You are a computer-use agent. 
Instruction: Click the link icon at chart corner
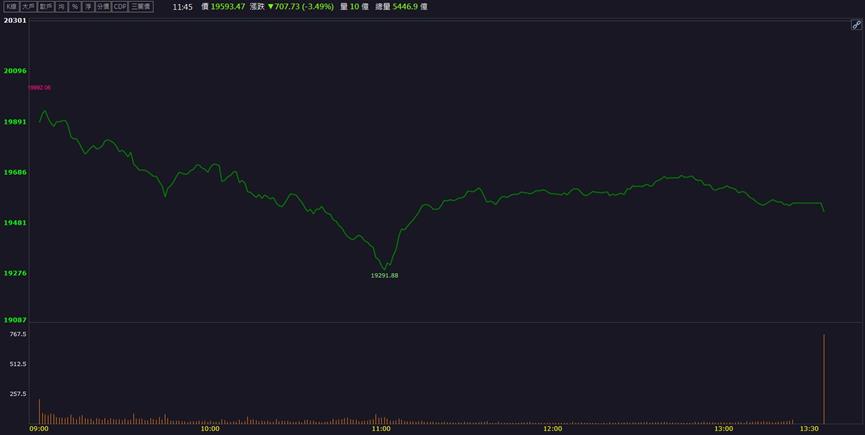856,25
